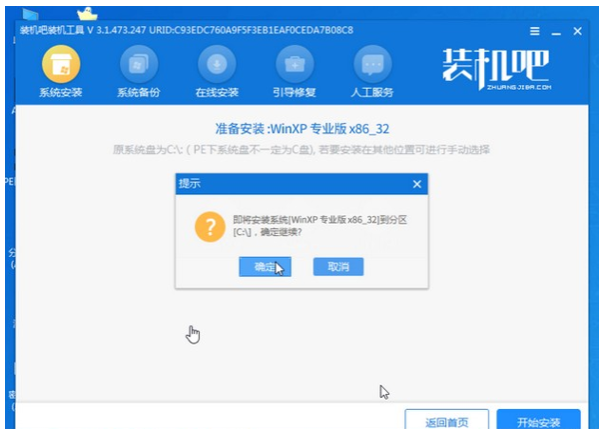Click the question mark icon in dialog
This screenshot has width=604, height=440.
[x=210, y=227]
